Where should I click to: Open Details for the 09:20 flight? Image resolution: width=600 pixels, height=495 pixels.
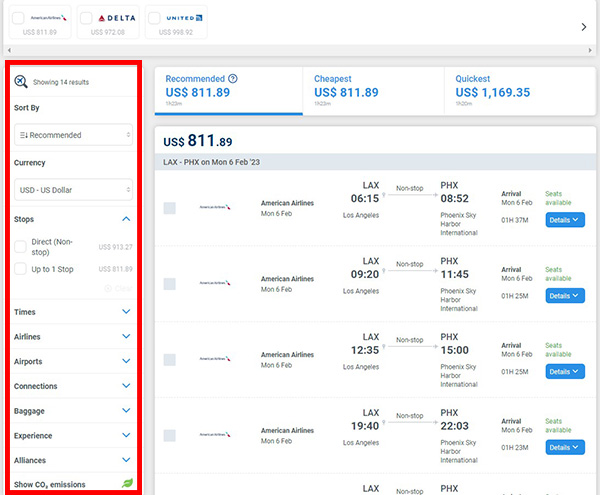pos(565,296)
